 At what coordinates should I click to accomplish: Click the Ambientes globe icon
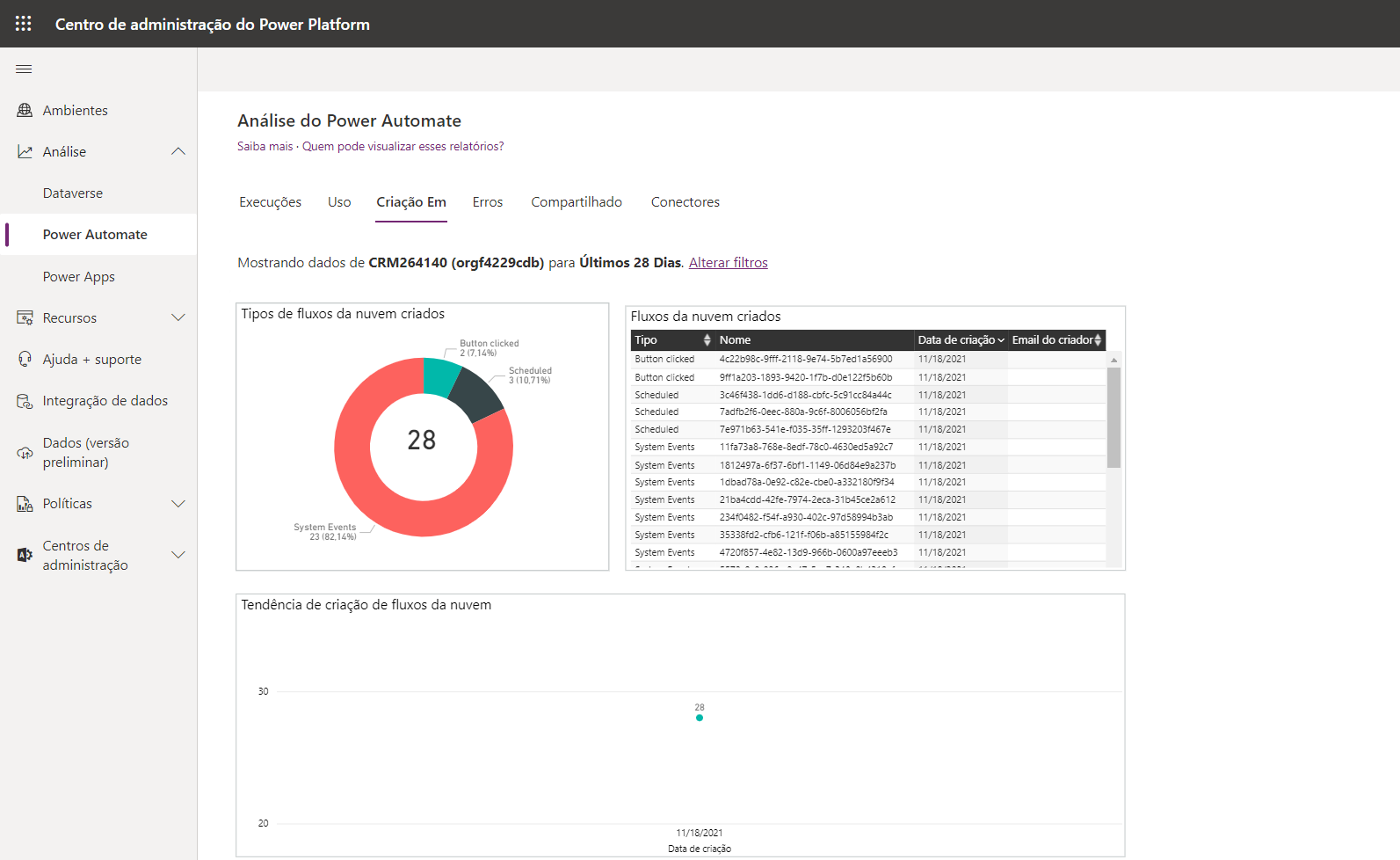click(x=25, y=110)
